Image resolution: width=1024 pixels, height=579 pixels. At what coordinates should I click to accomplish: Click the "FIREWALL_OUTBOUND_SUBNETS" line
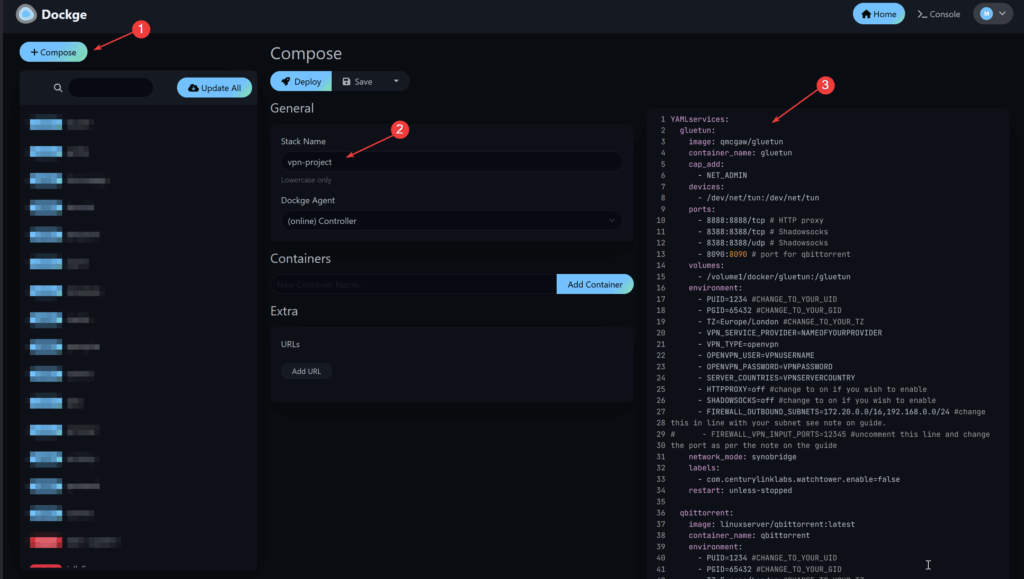[x=841, y=412]
